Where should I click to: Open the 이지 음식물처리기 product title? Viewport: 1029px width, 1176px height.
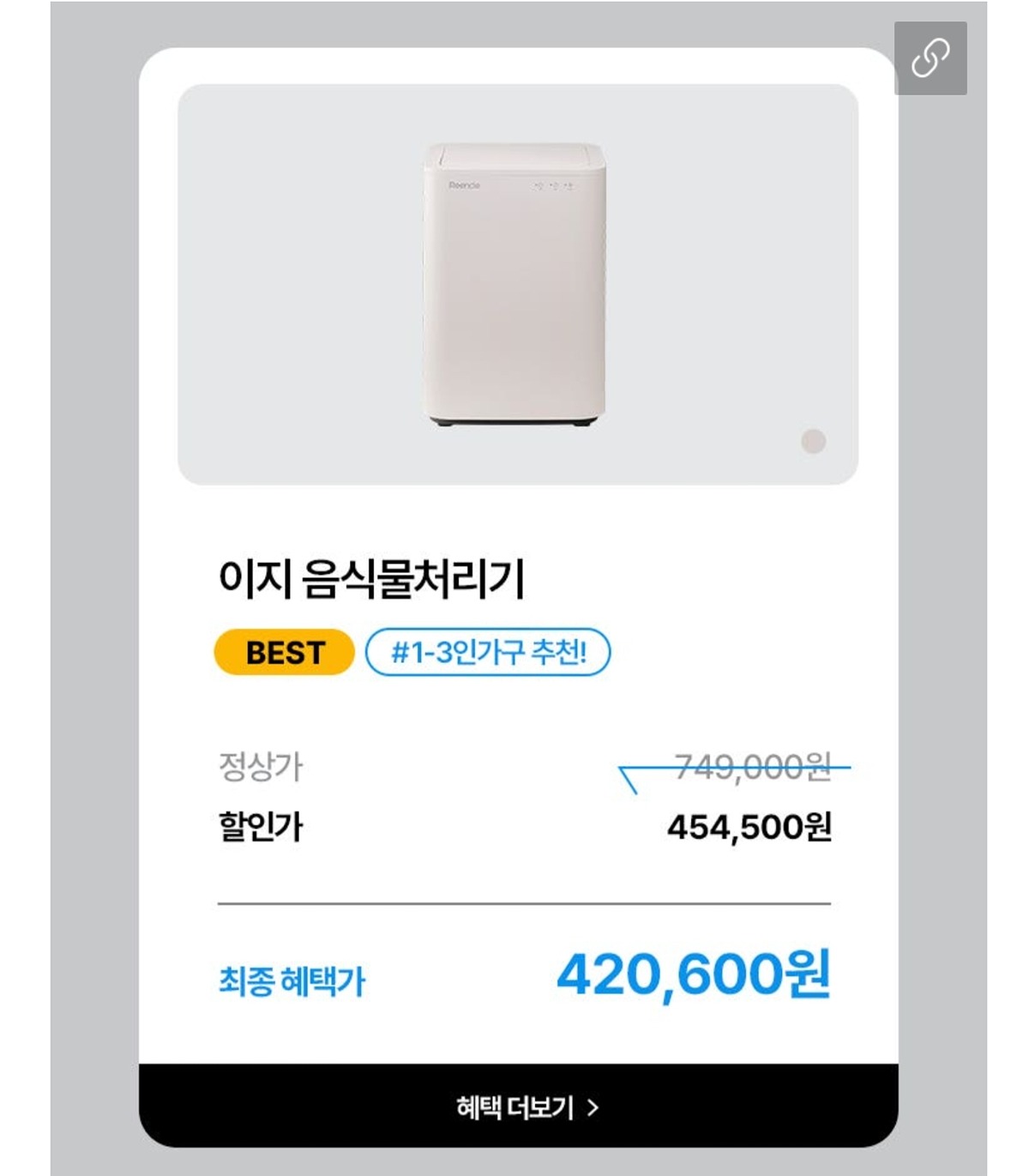pos(371,579)
